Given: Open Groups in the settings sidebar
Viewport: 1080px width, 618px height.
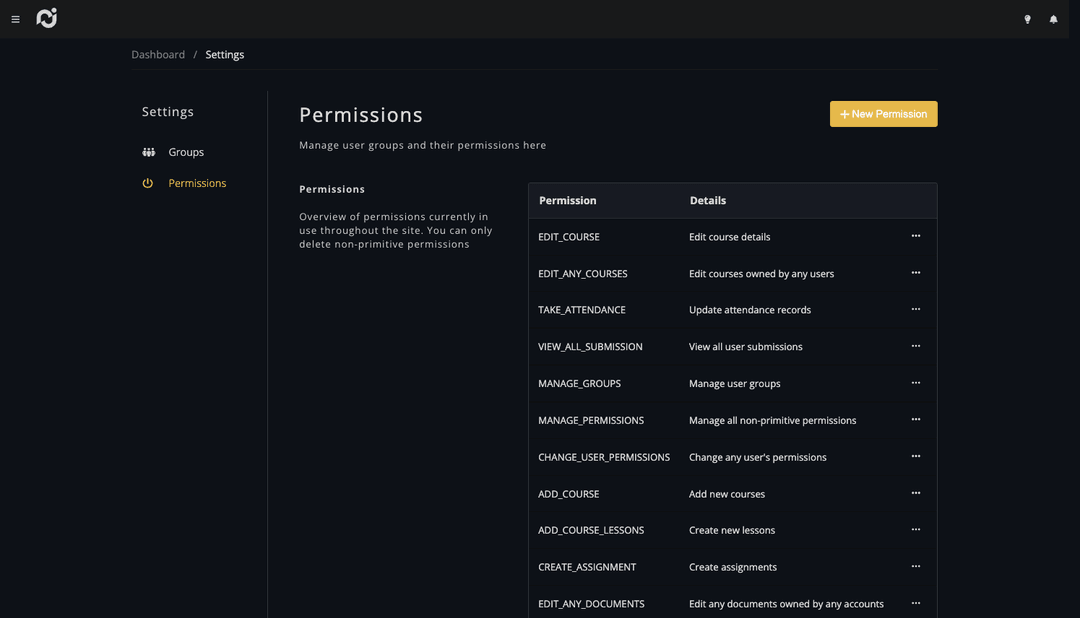Looking at the screenshot, I should [186, 152].
